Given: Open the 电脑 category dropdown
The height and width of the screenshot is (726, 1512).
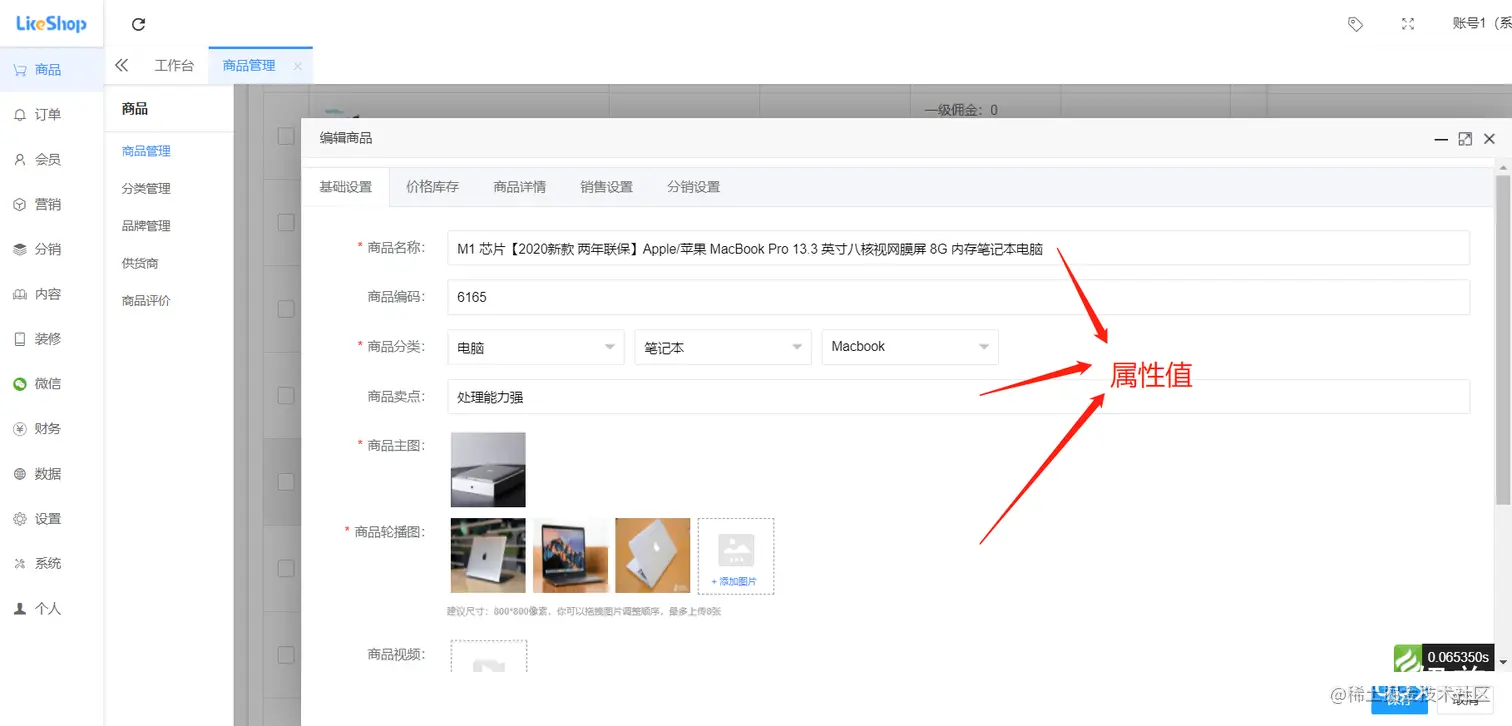Looking at the screenshot, I should (535, 347).
